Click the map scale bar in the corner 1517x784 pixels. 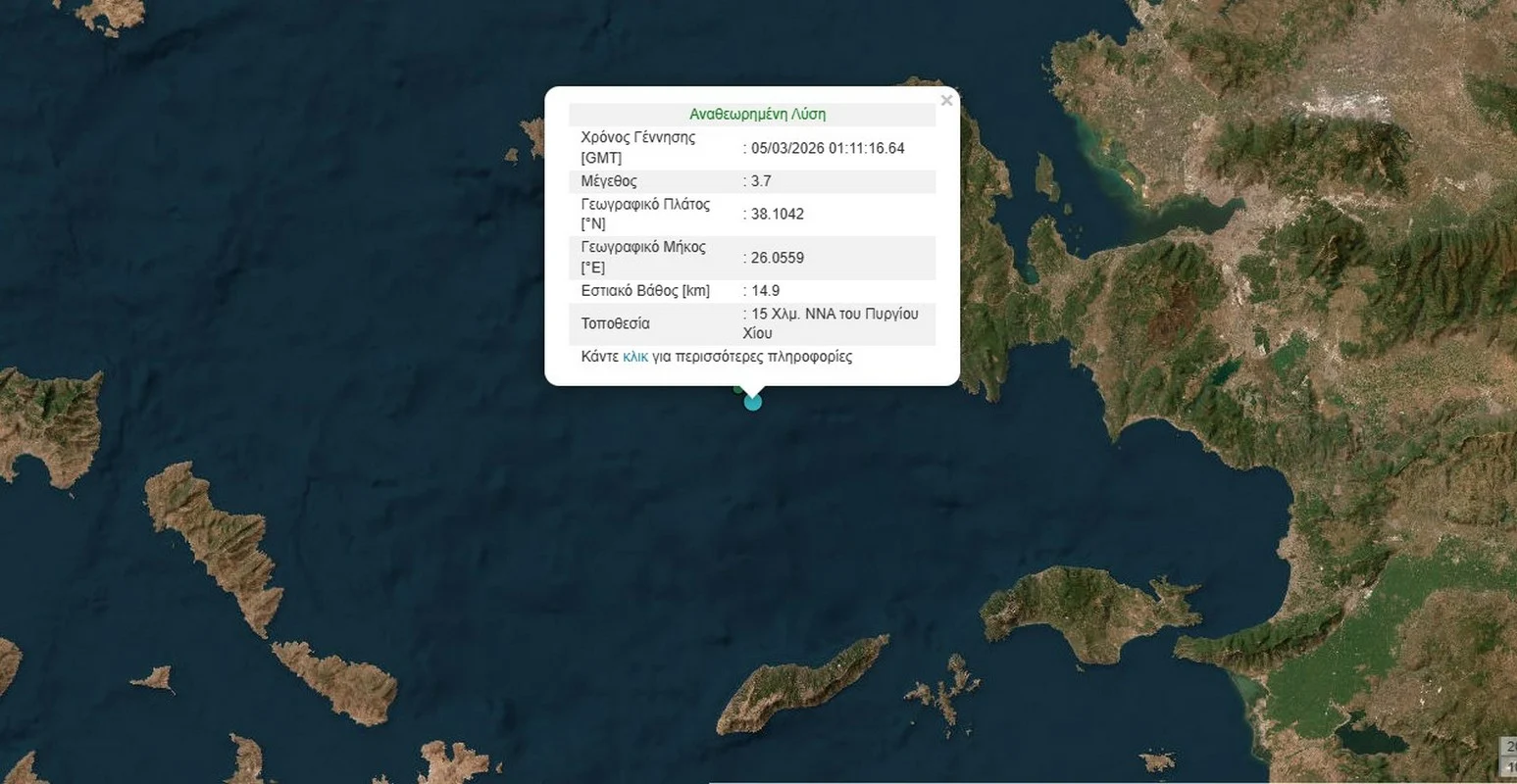point(1508,756)
